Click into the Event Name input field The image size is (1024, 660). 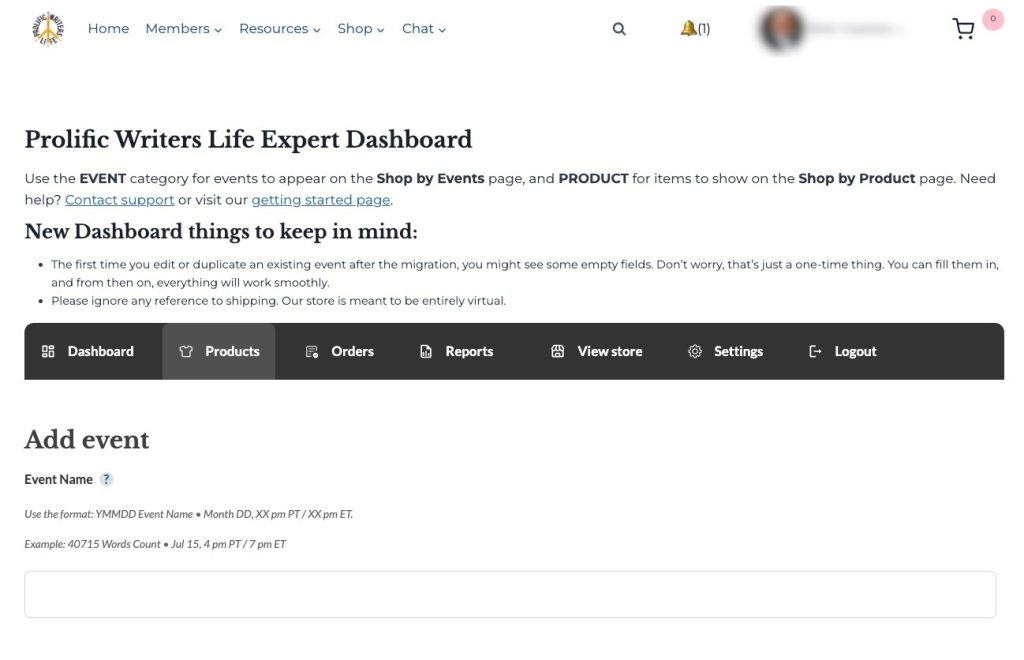pos(510,595)
